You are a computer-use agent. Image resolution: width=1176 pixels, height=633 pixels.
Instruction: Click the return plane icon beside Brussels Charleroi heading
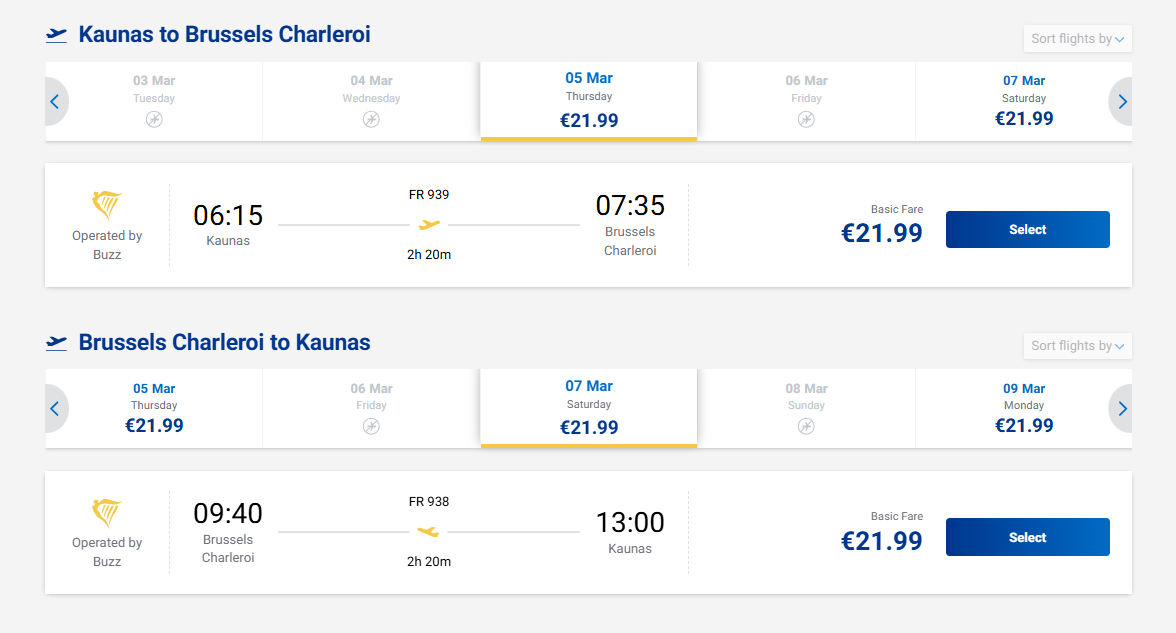(x=57, y=343)
